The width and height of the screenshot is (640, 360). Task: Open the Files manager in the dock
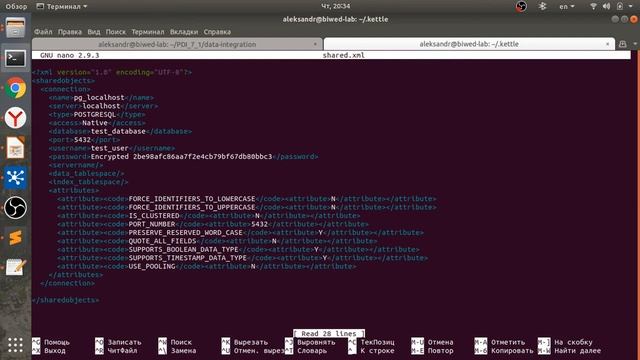(16, 28)
